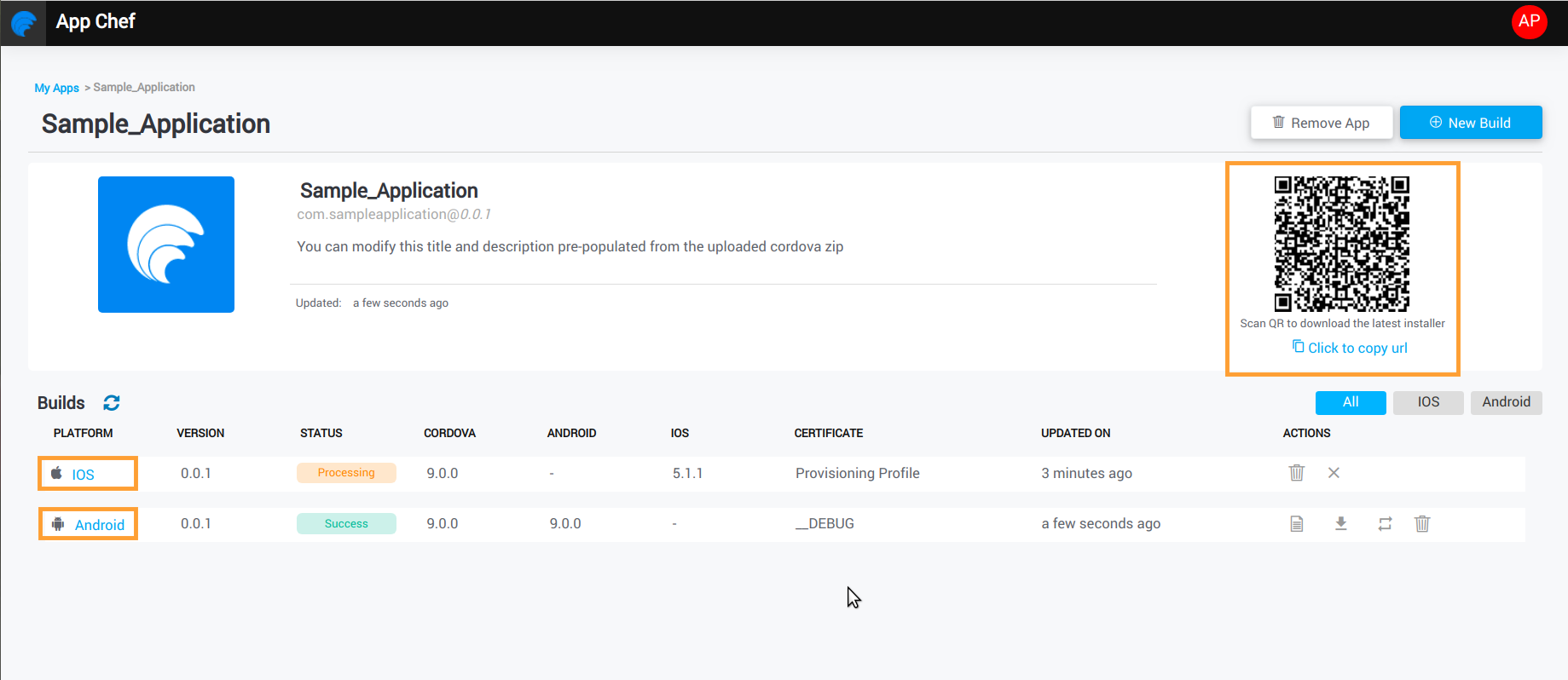This screenshot has width=1568, height=680.
Task: Filter builds by IOS
Action: click(1427, 402)
